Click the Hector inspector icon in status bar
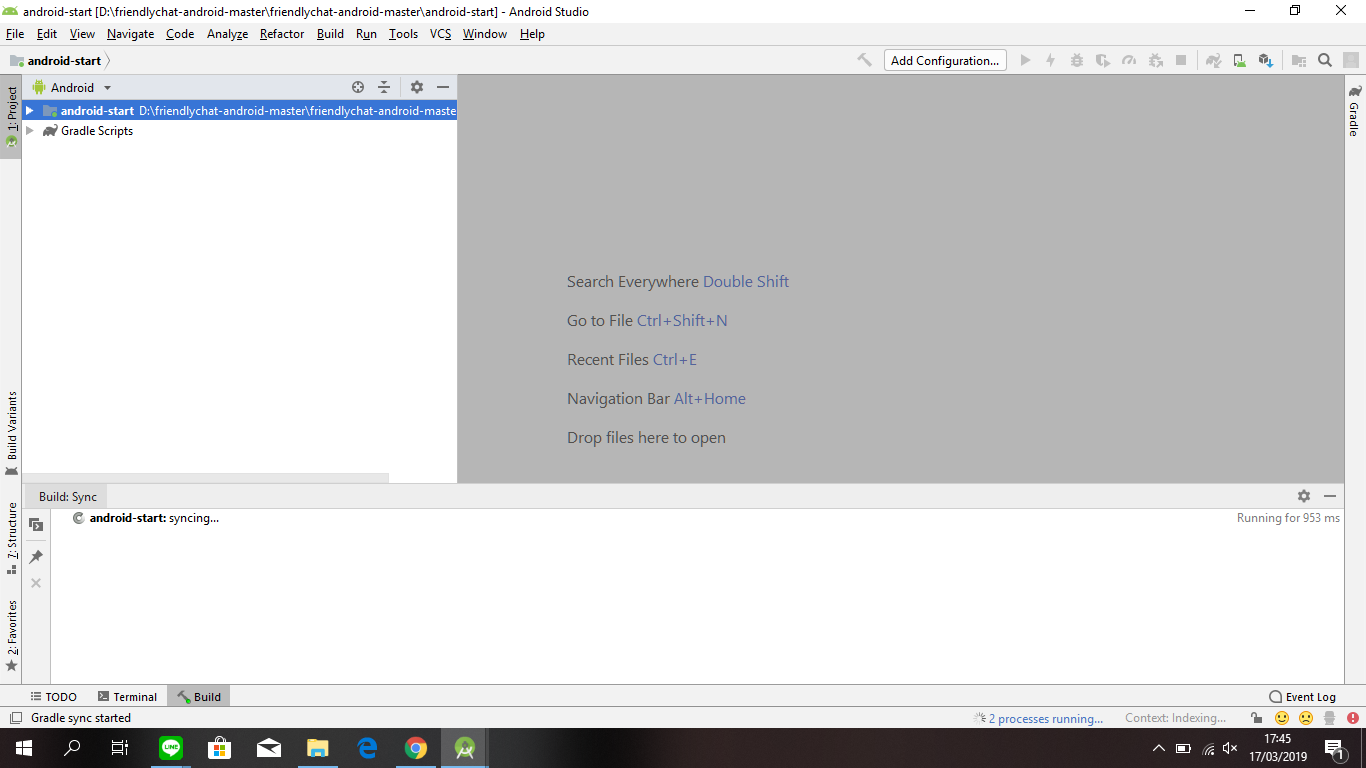 click(1330, 718)
